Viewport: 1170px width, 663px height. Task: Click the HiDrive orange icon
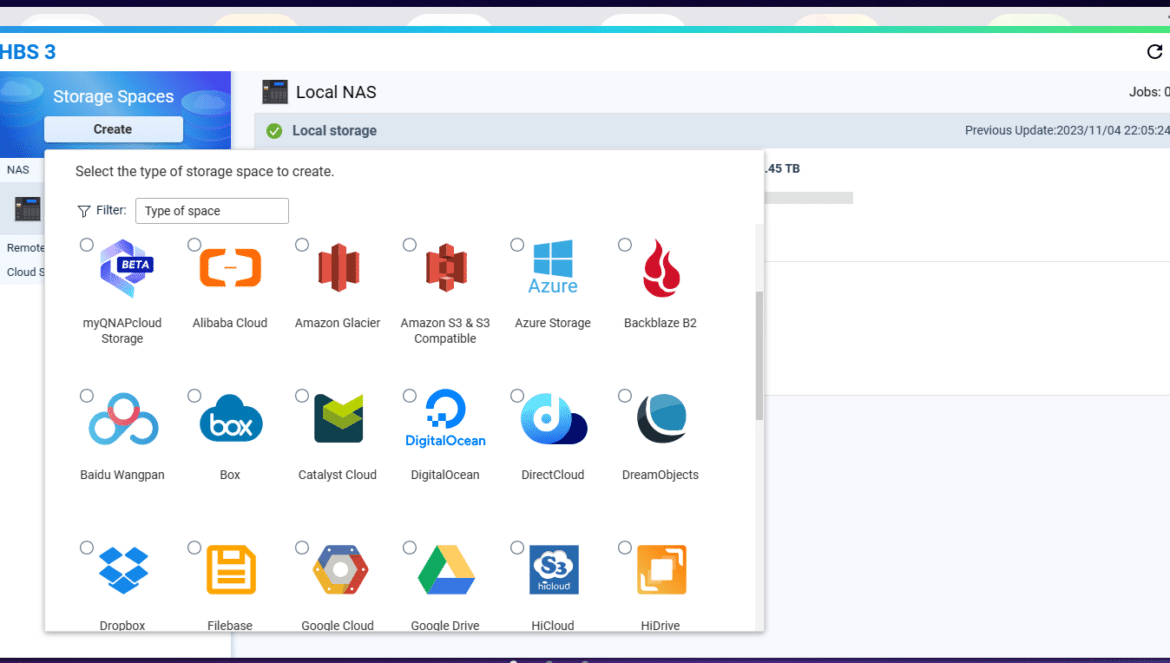[x=662, y=570]
